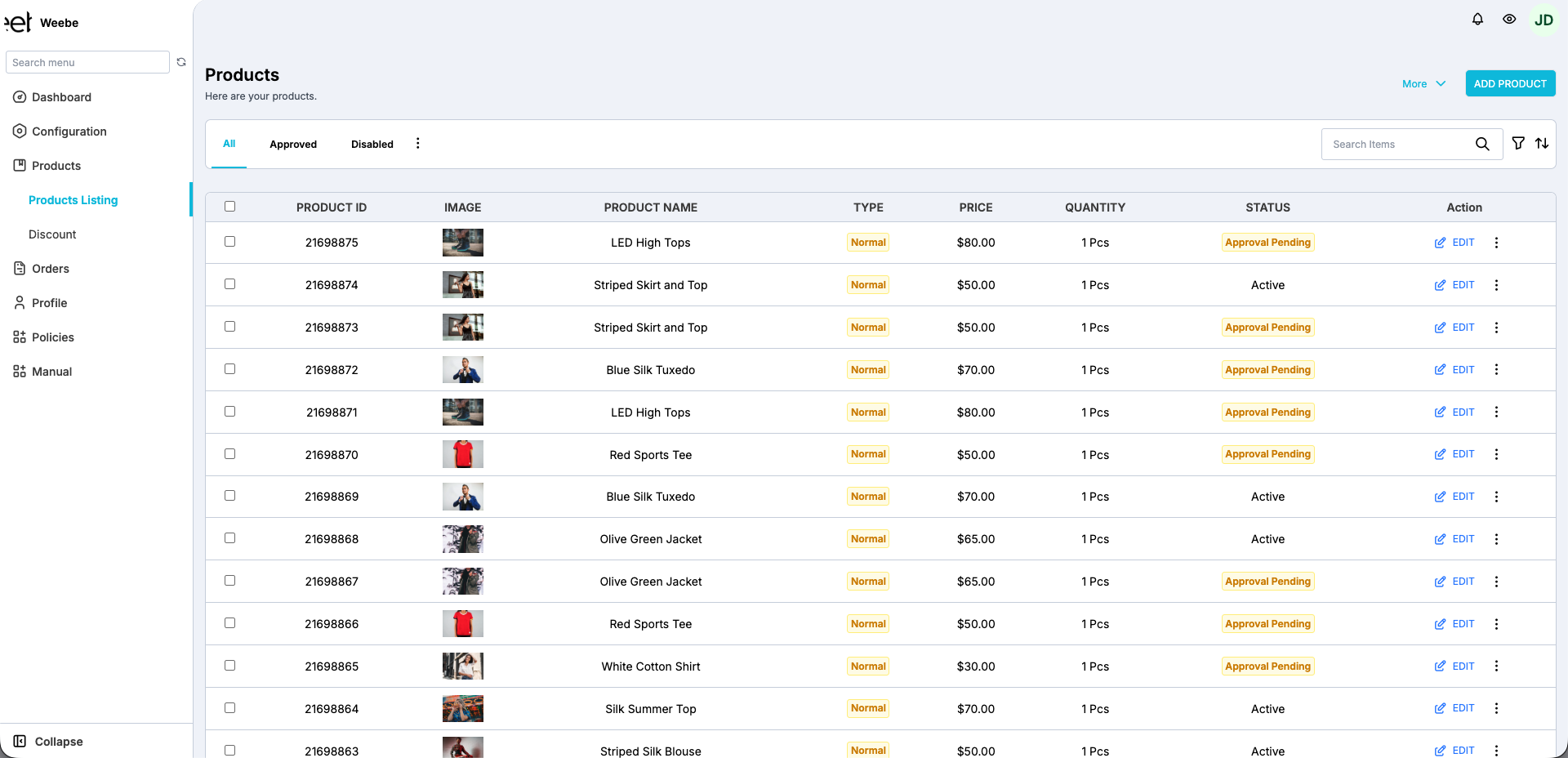Click the search magnifier in the Search Items field

tap(1483, 144)
